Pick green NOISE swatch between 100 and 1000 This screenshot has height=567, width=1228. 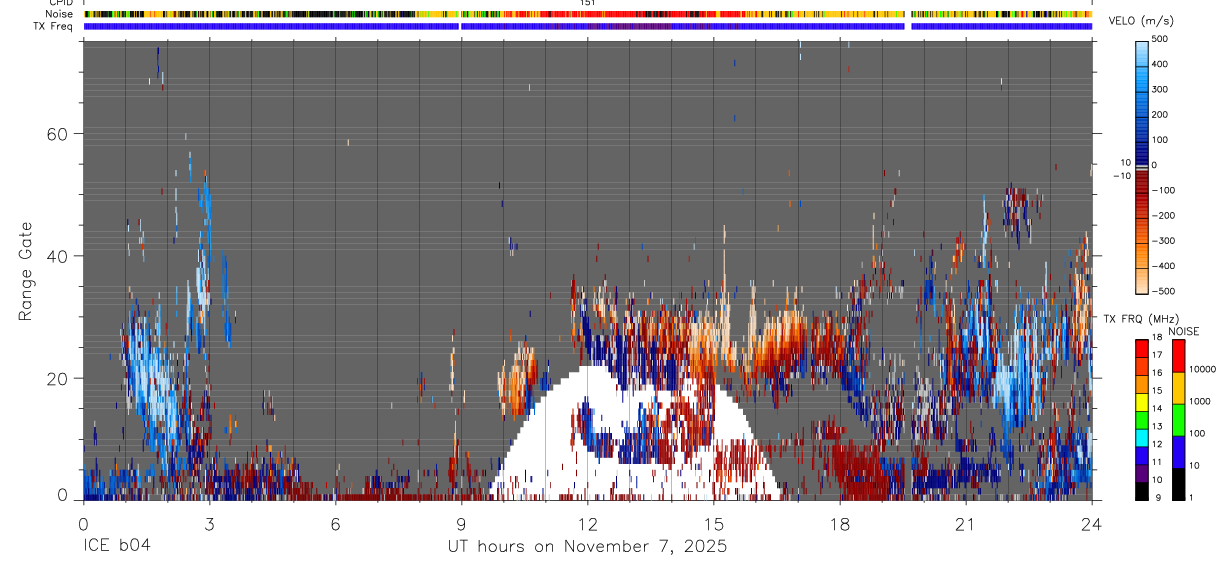(x=1178, y=419)
